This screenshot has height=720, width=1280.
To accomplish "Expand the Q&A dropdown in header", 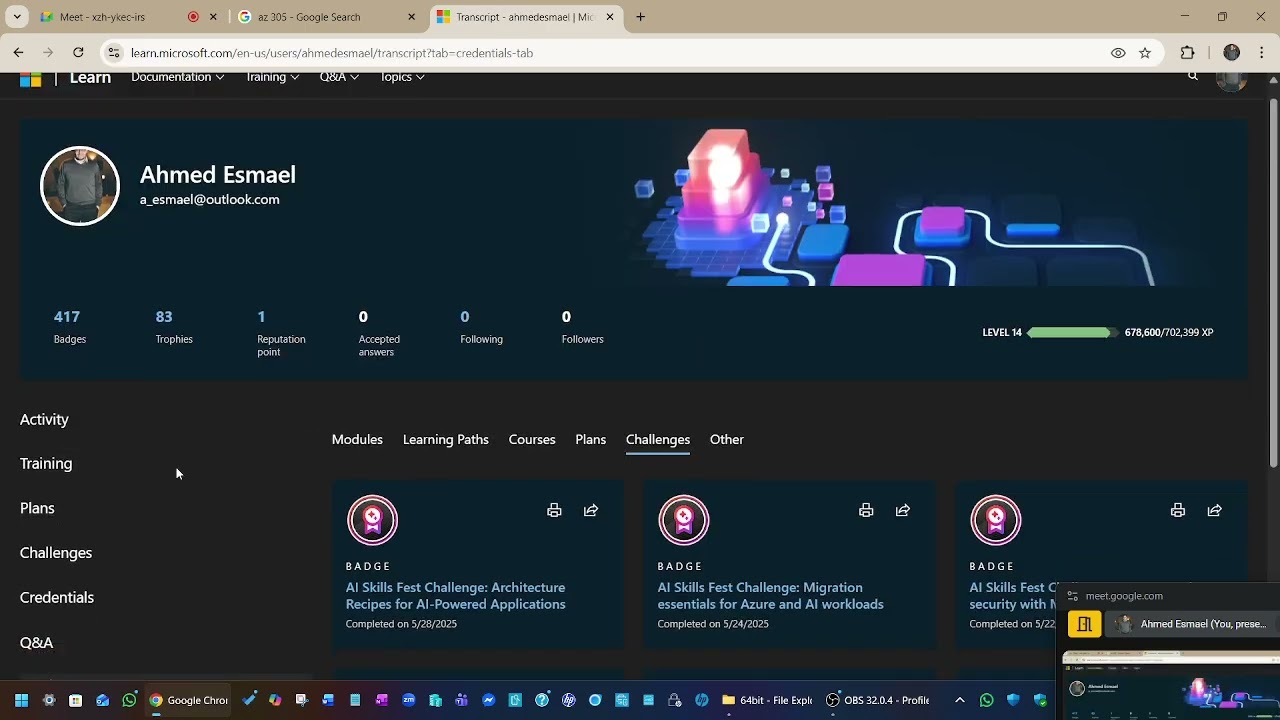I will [x=339, y=77].
